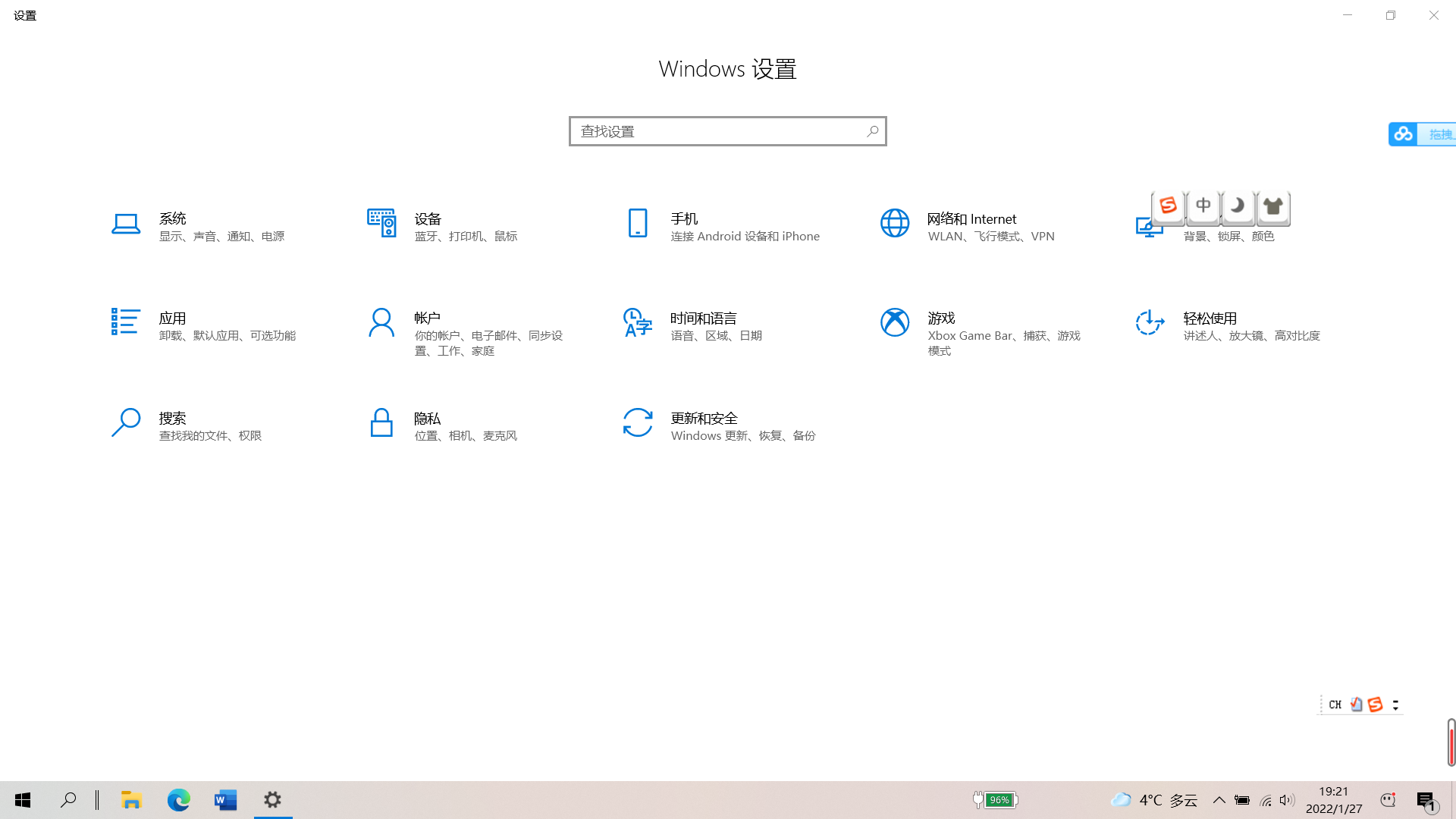Open the 应用 list icon
This screenshot has width=1456, height=819.
[126, 322]
